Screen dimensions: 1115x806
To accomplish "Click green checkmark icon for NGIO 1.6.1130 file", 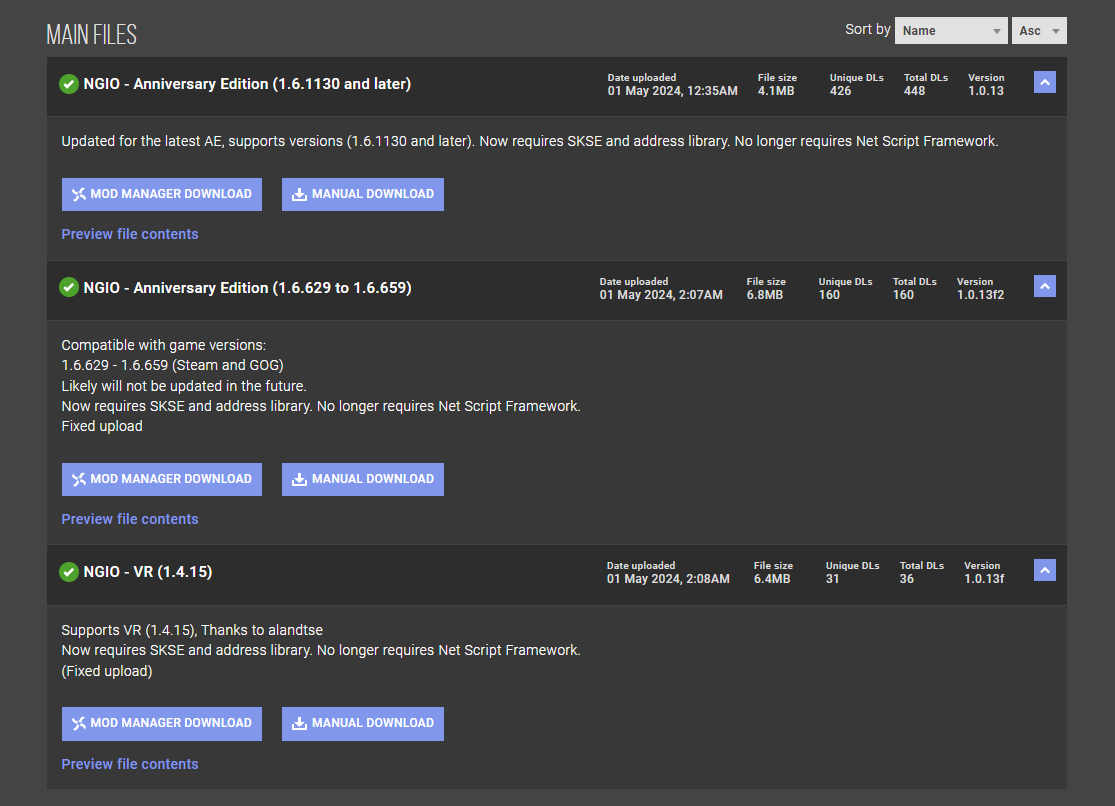I will (69, 84).
